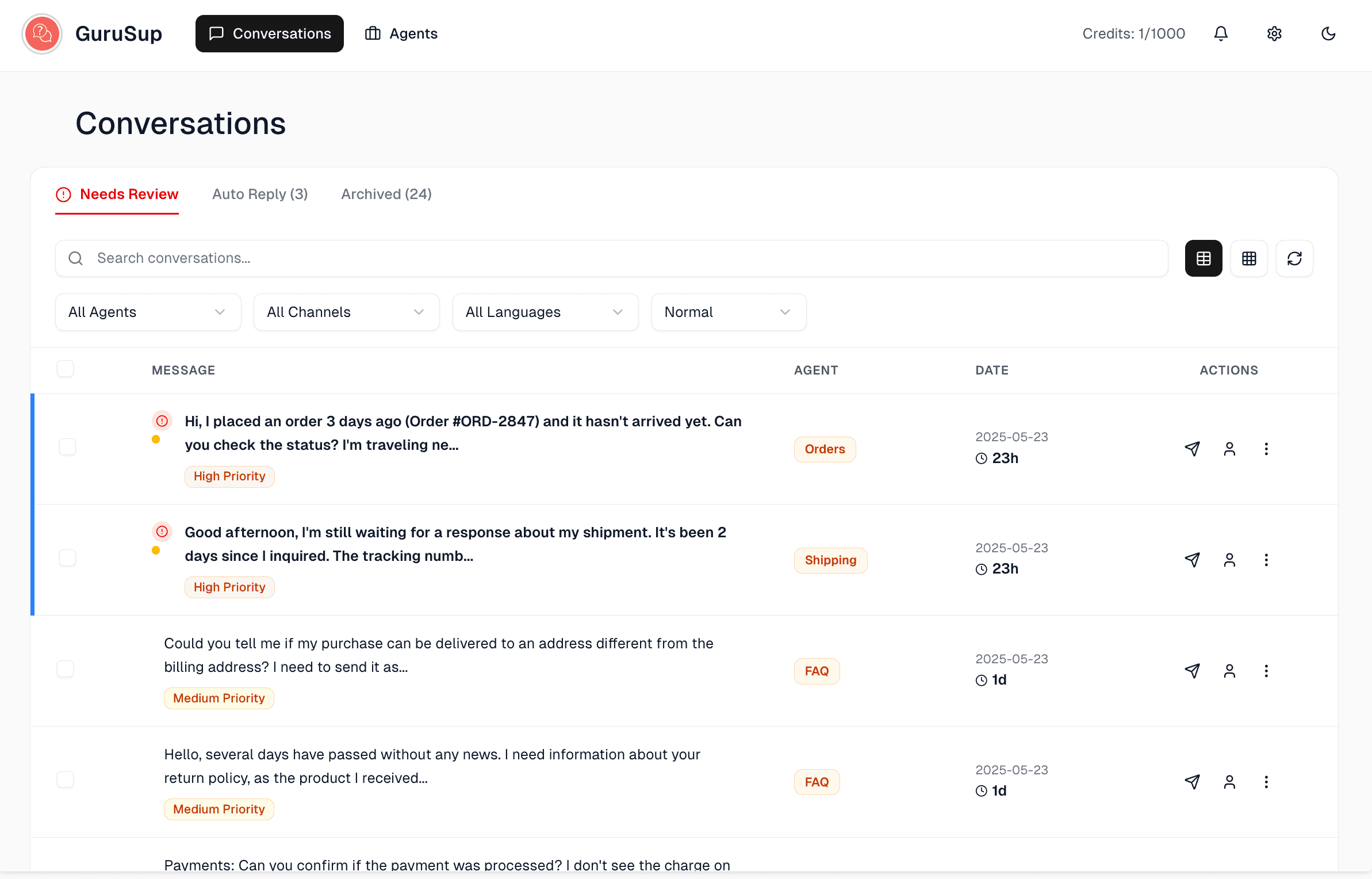Toggle dark mode with the moon icon
The width and height of the screenshot is (1372, 879).
1328,33
